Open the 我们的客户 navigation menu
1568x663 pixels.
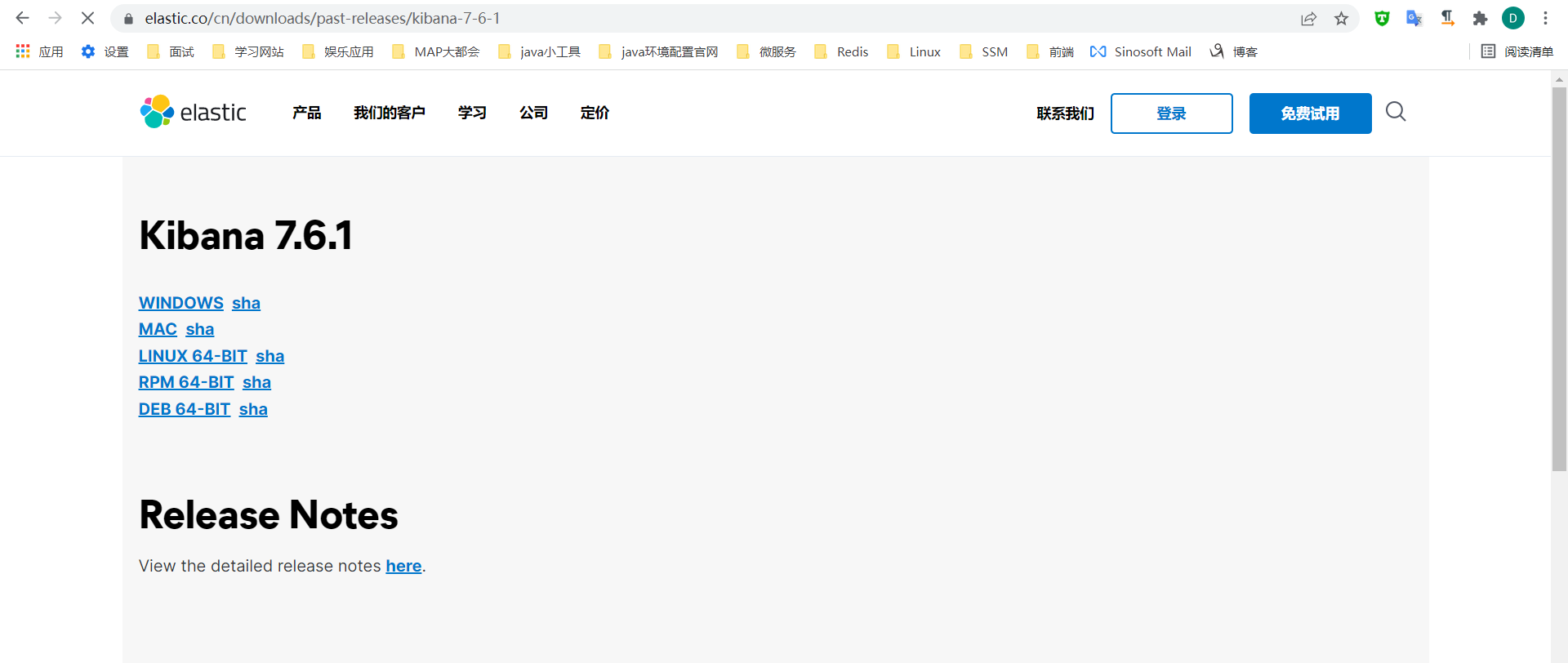[x=389, y=113]
